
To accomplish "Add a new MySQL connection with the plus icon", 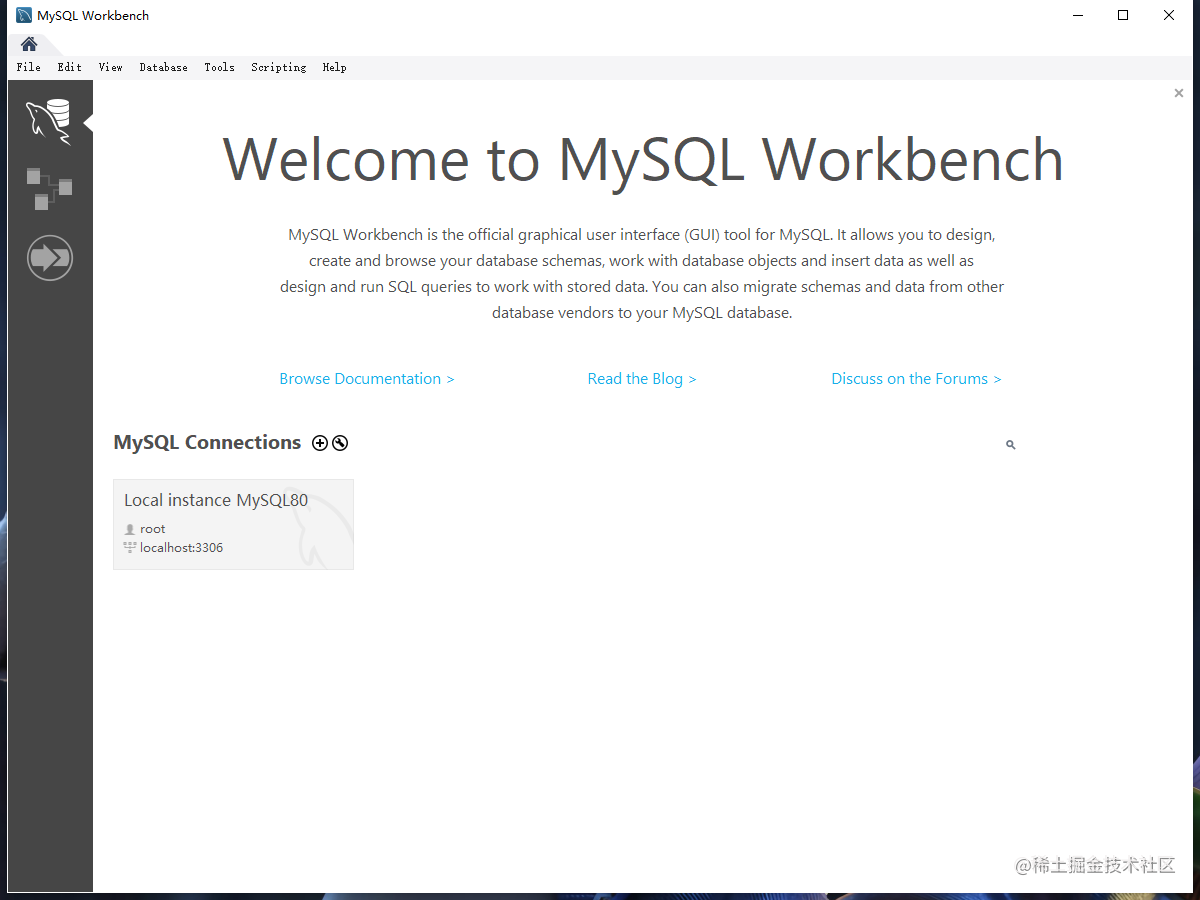I will coord(320,443).
